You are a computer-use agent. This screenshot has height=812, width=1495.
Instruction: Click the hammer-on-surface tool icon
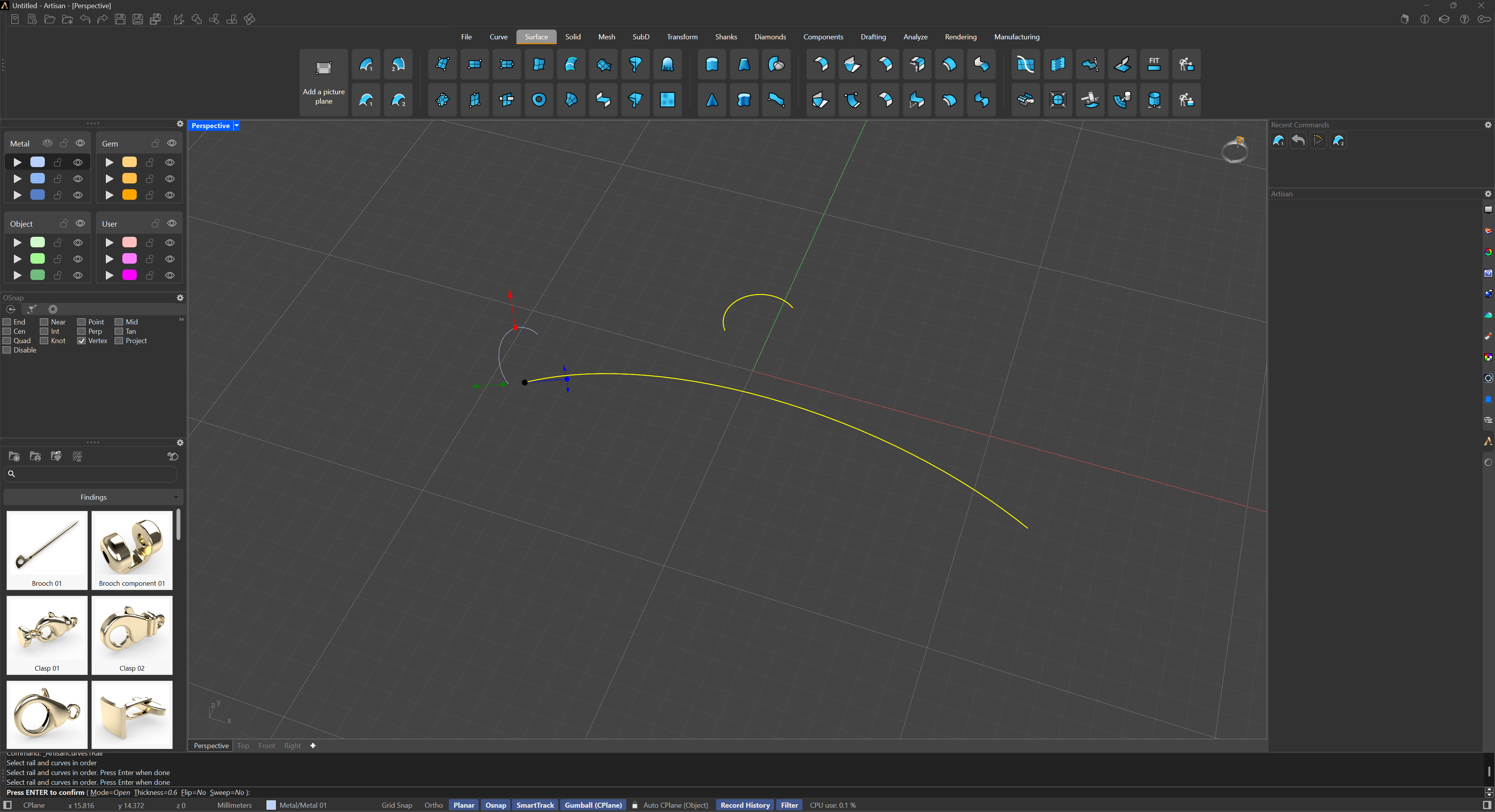pyautogui.click(x=1090, y=100)
